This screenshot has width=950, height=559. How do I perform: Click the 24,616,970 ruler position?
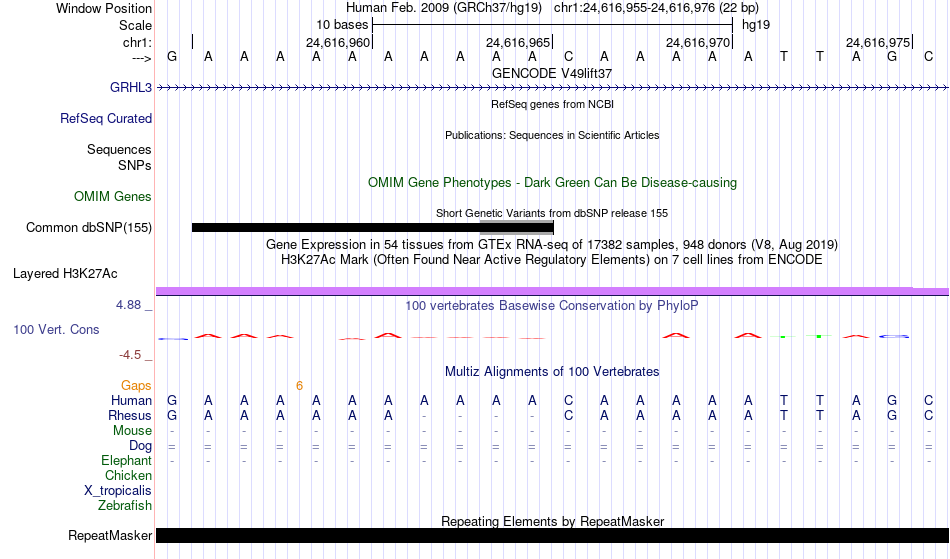[697, 42]
